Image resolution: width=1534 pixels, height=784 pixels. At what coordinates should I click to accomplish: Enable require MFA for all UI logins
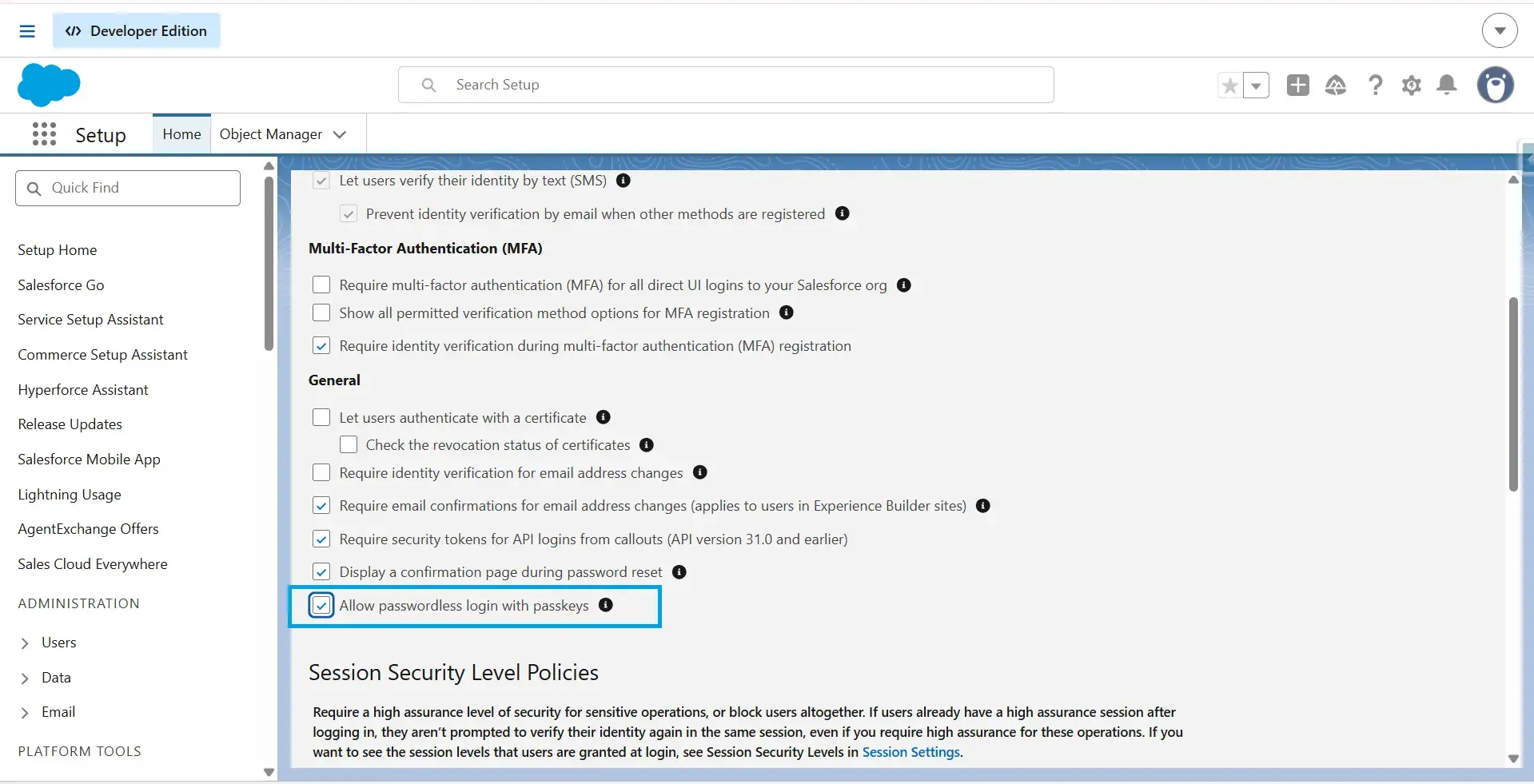click(x=321, y=285)
